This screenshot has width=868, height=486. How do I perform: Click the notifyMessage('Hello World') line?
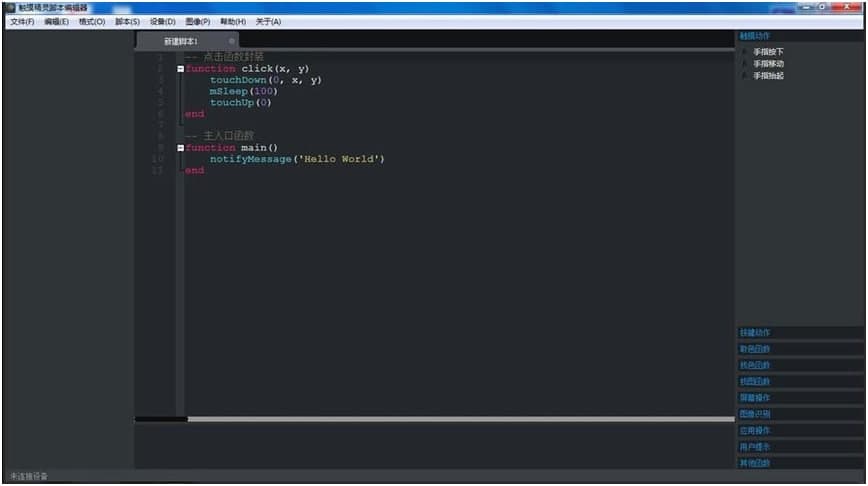click(x=297, y=159)
